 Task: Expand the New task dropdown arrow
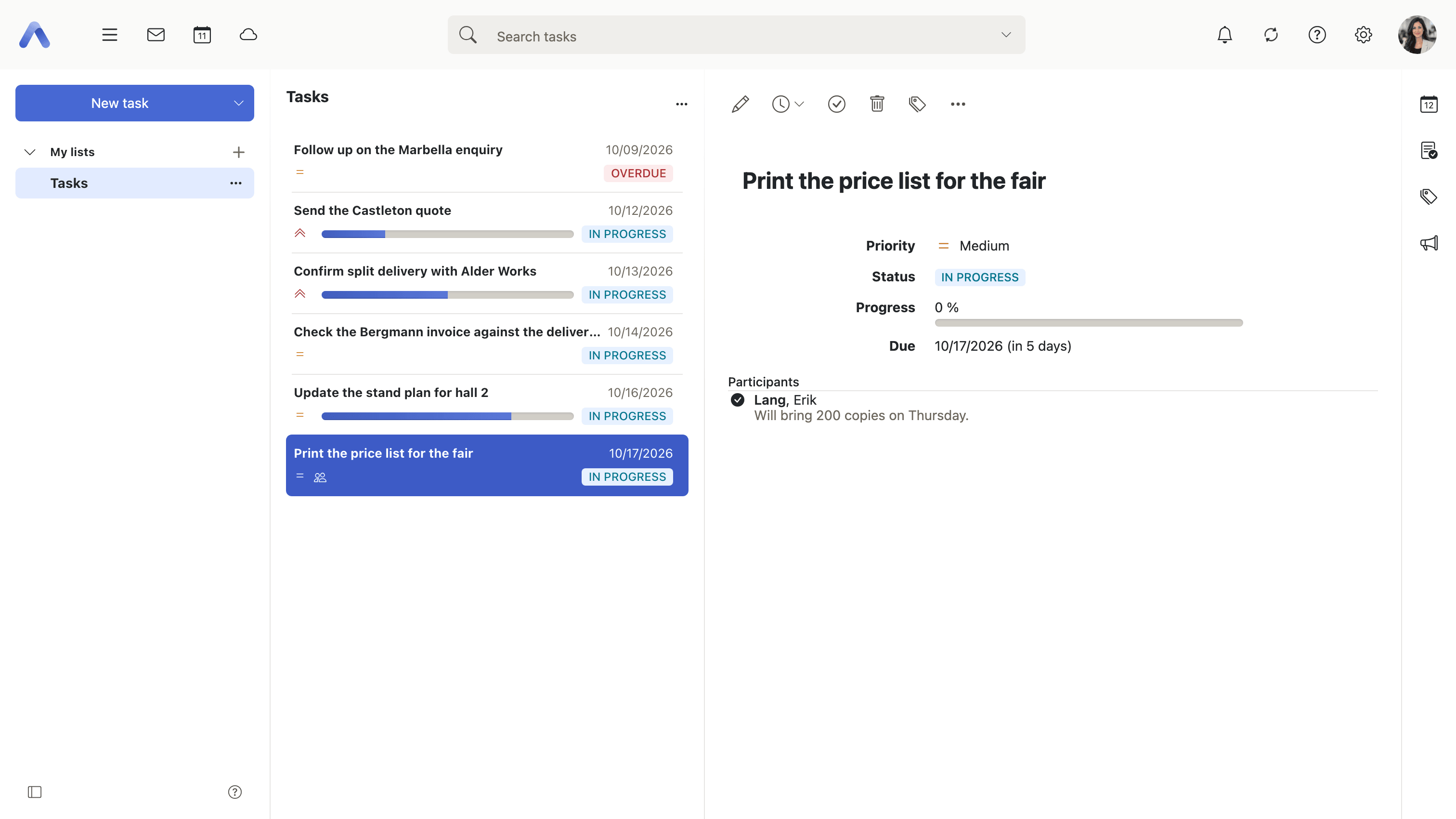[x=238, y=103]
